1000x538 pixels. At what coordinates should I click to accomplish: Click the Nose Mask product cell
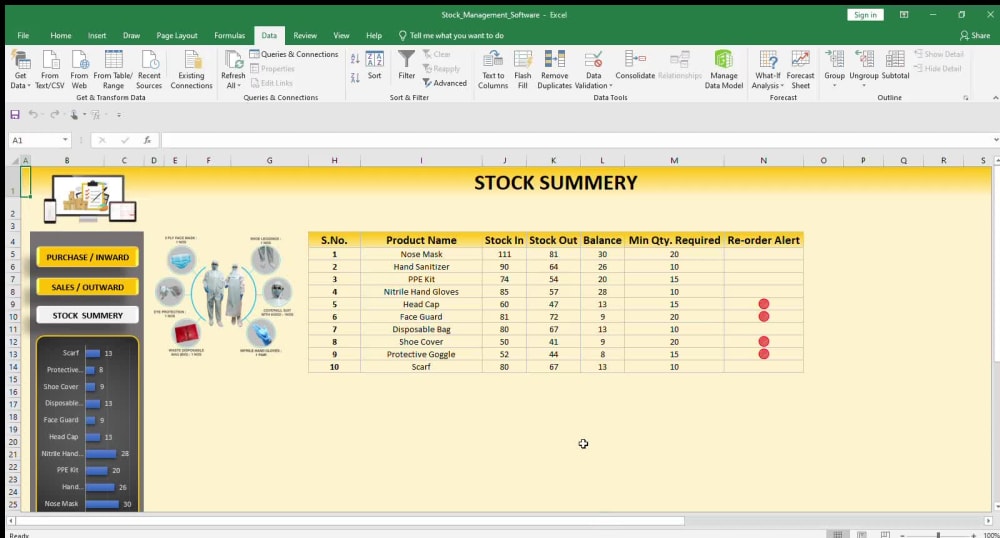[421, 254]
